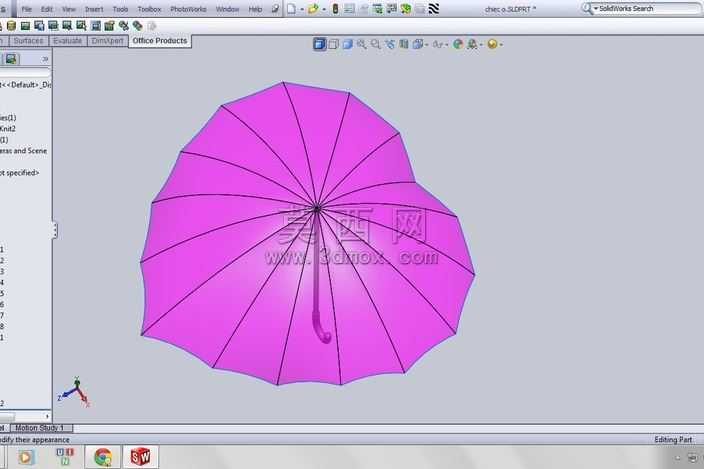This screenshot has width=704, height=469.
Task: Open Windows Media Player from taskbar
Action: [x=26, y=457]
